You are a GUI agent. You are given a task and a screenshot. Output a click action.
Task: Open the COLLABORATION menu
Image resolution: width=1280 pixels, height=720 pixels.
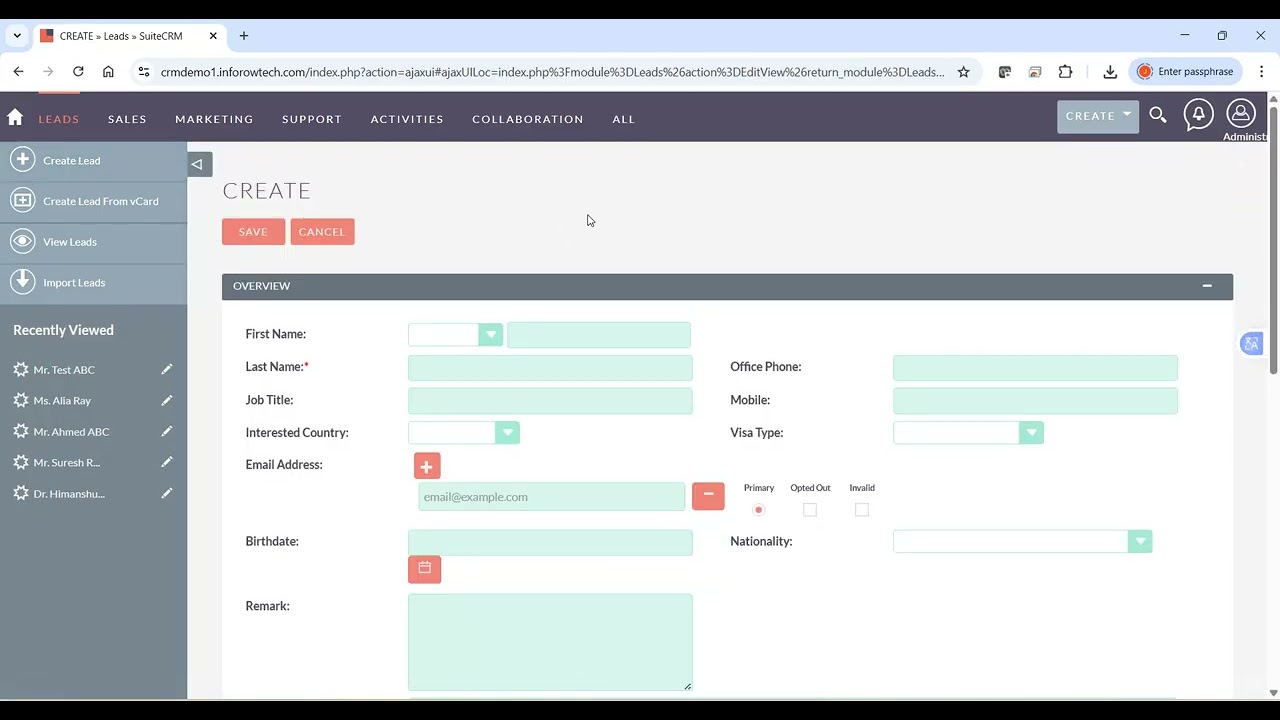528,119
